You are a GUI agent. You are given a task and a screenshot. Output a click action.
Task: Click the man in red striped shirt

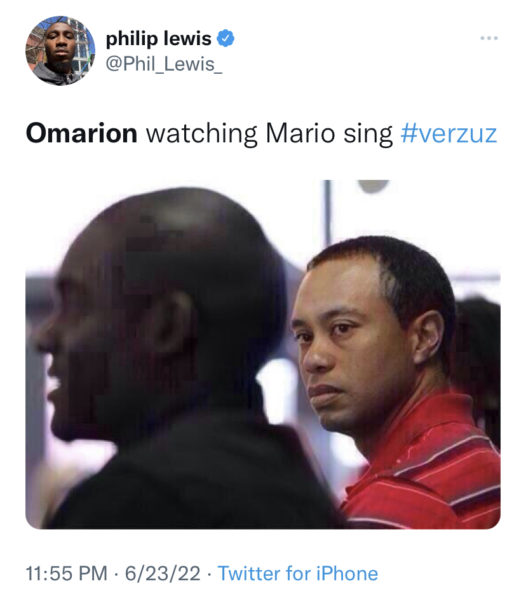tap(398, 383)
